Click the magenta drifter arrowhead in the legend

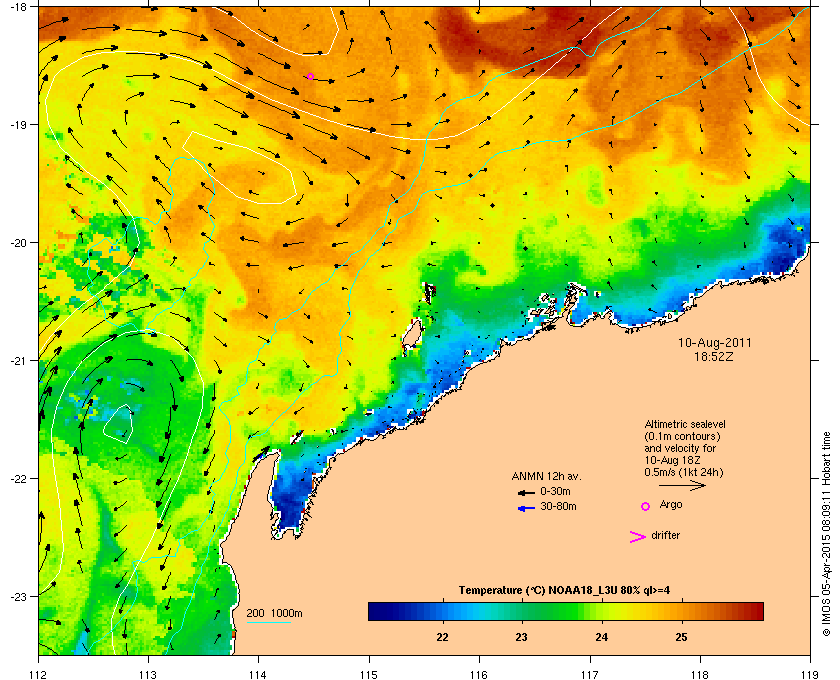tap(638, 537)
